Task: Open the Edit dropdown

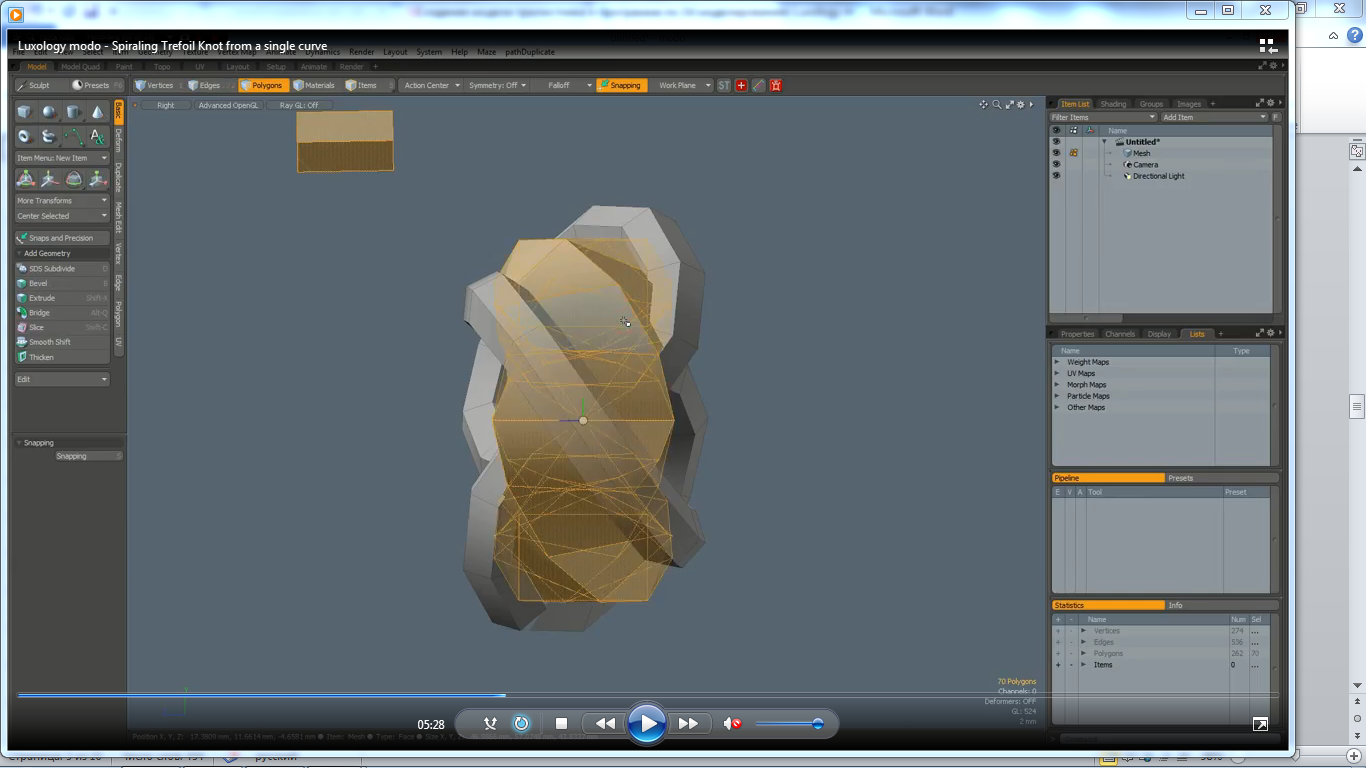Action: click(62, 379)
